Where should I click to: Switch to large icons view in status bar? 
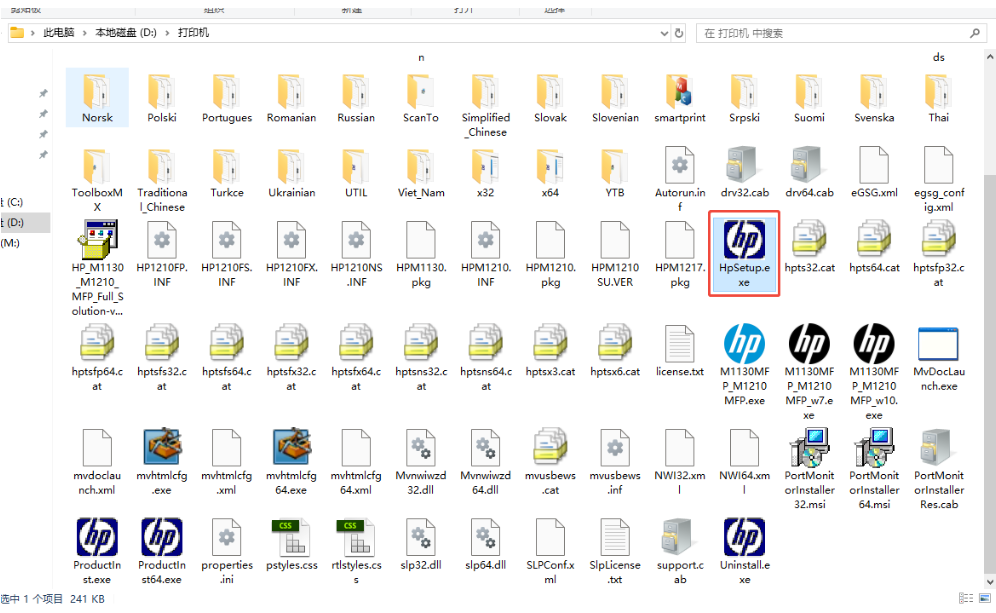[985, 598]
